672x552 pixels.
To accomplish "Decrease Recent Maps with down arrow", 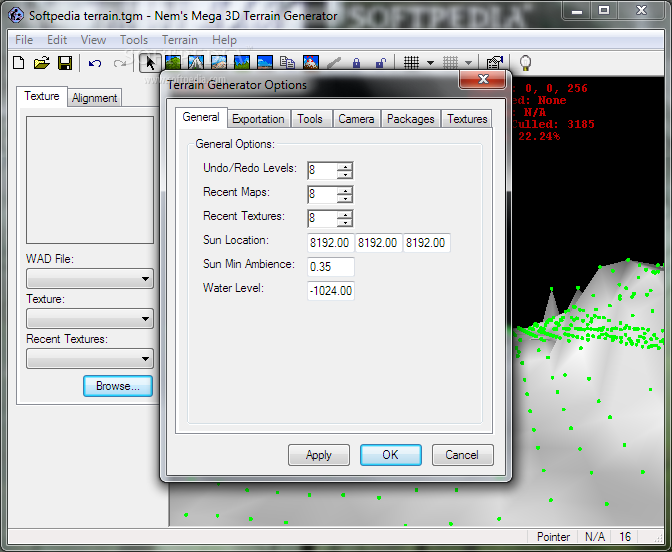I will (x=345, y=198).
